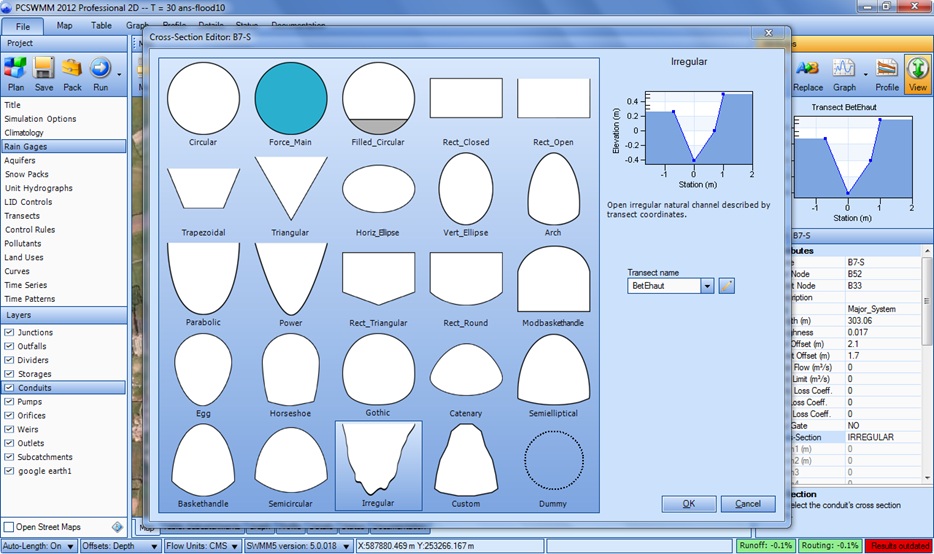Open Simulation Options in Project panel
The height and width of the screenshot is (554, 934).
[x=41, y=119]
